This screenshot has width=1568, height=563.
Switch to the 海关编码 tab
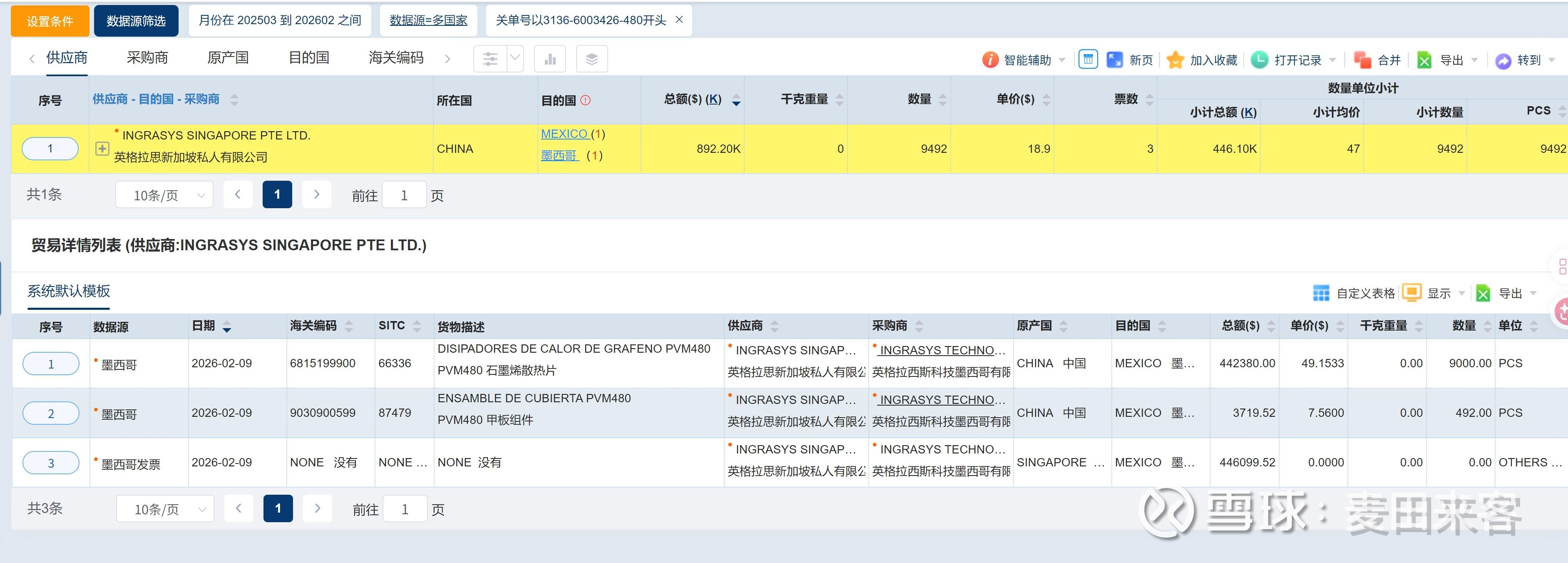tap(396, 58)
